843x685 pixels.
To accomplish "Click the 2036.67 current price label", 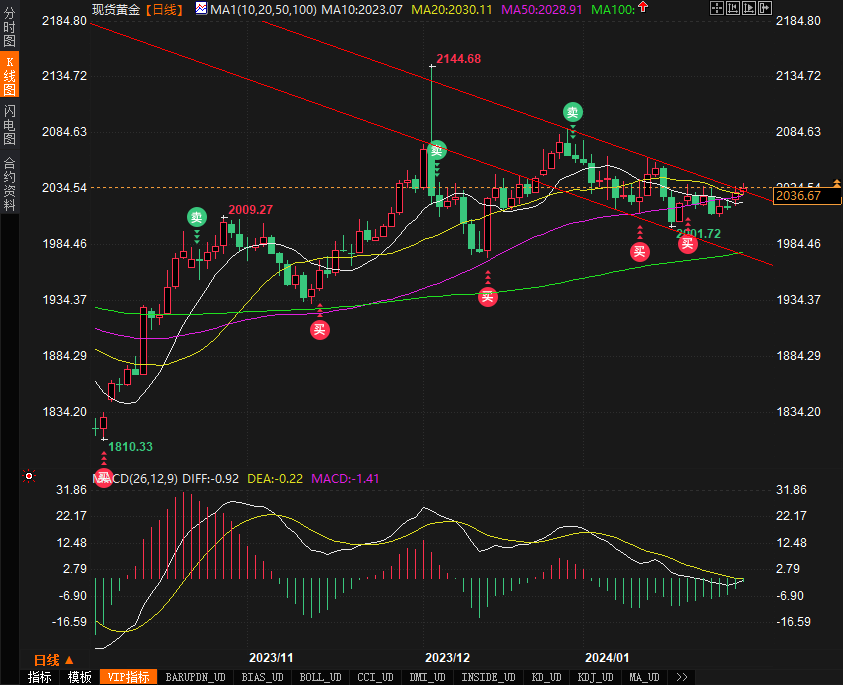I will pyautogui.click(x=806, y=196).
